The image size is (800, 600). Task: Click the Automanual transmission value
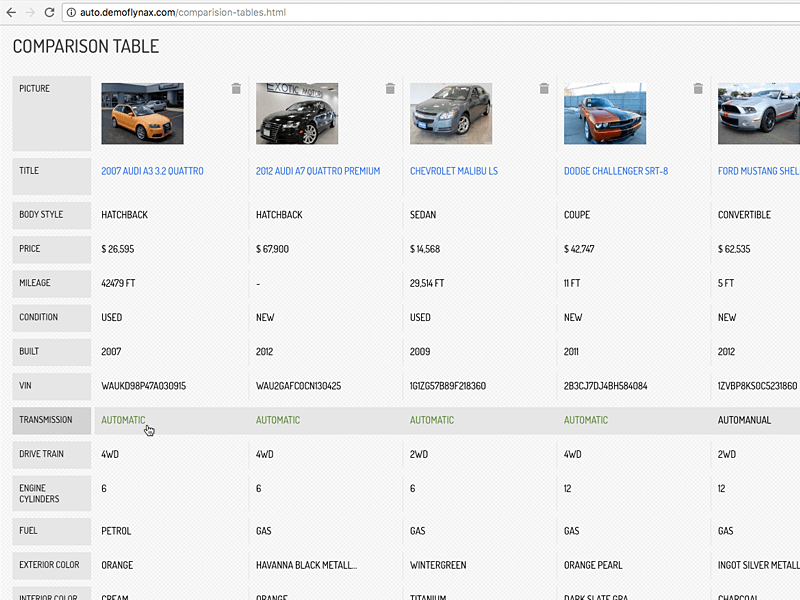[744, 420]
